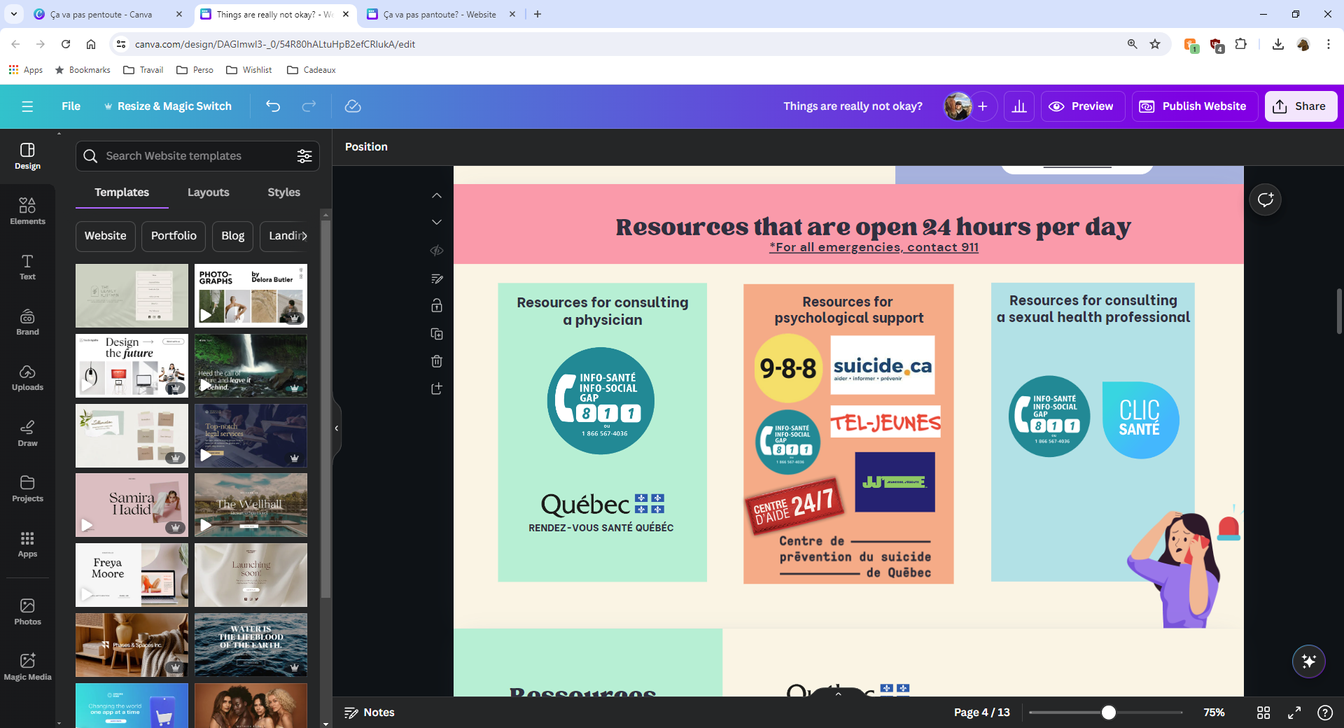
Task: Open the Apps sidebar panel
Action: (x=27, y=543)
